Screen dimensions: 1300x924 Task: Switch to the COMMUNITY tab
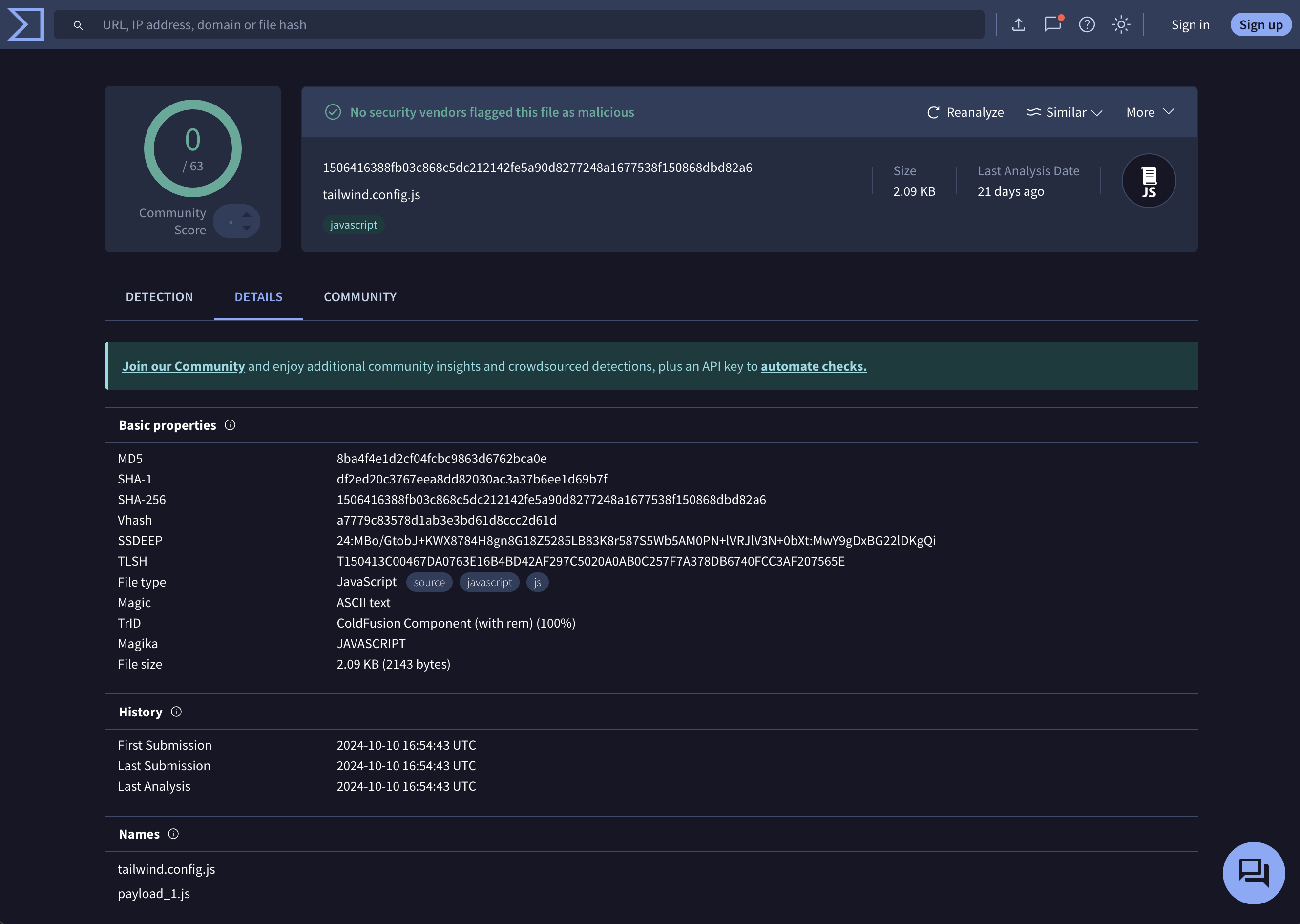[360, 297]
